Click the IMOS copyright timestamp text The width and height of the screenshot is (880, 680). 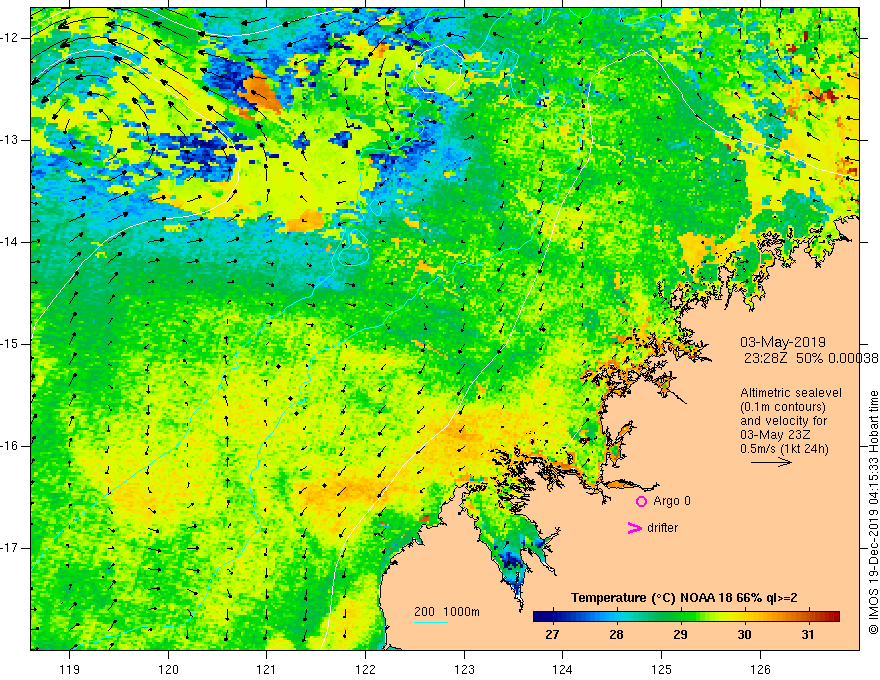pyautogui.click(x=873, y=513)
